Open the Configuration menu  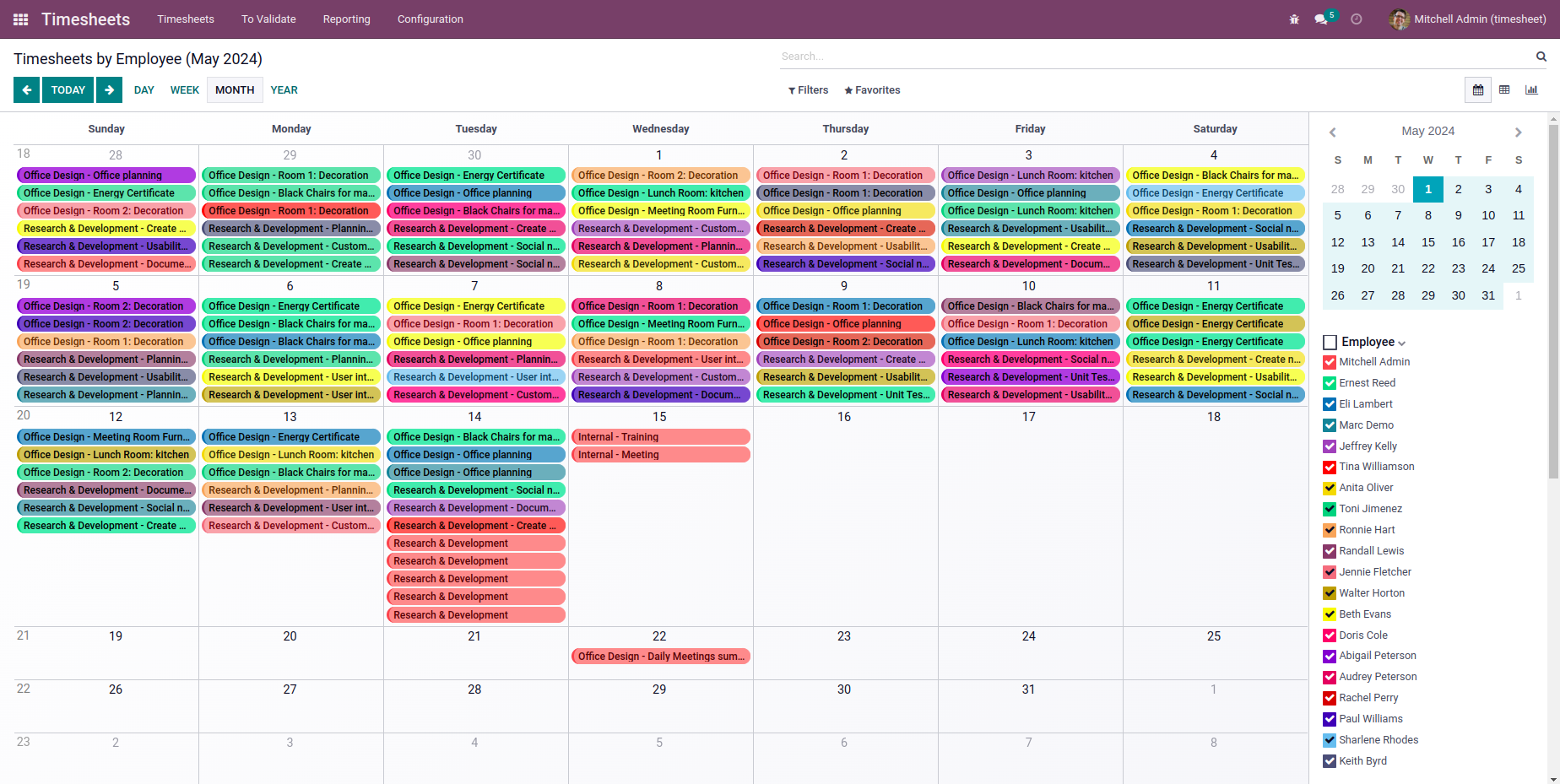(431, 19)
